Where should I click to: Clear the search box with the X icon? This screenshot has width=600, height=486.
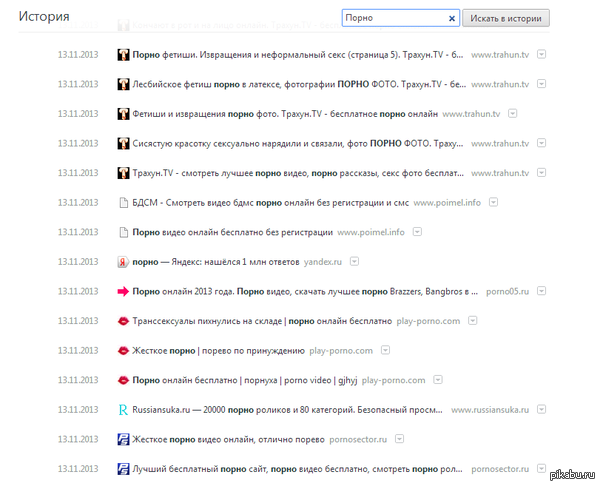pyautogui.click(x=452, y=18)
